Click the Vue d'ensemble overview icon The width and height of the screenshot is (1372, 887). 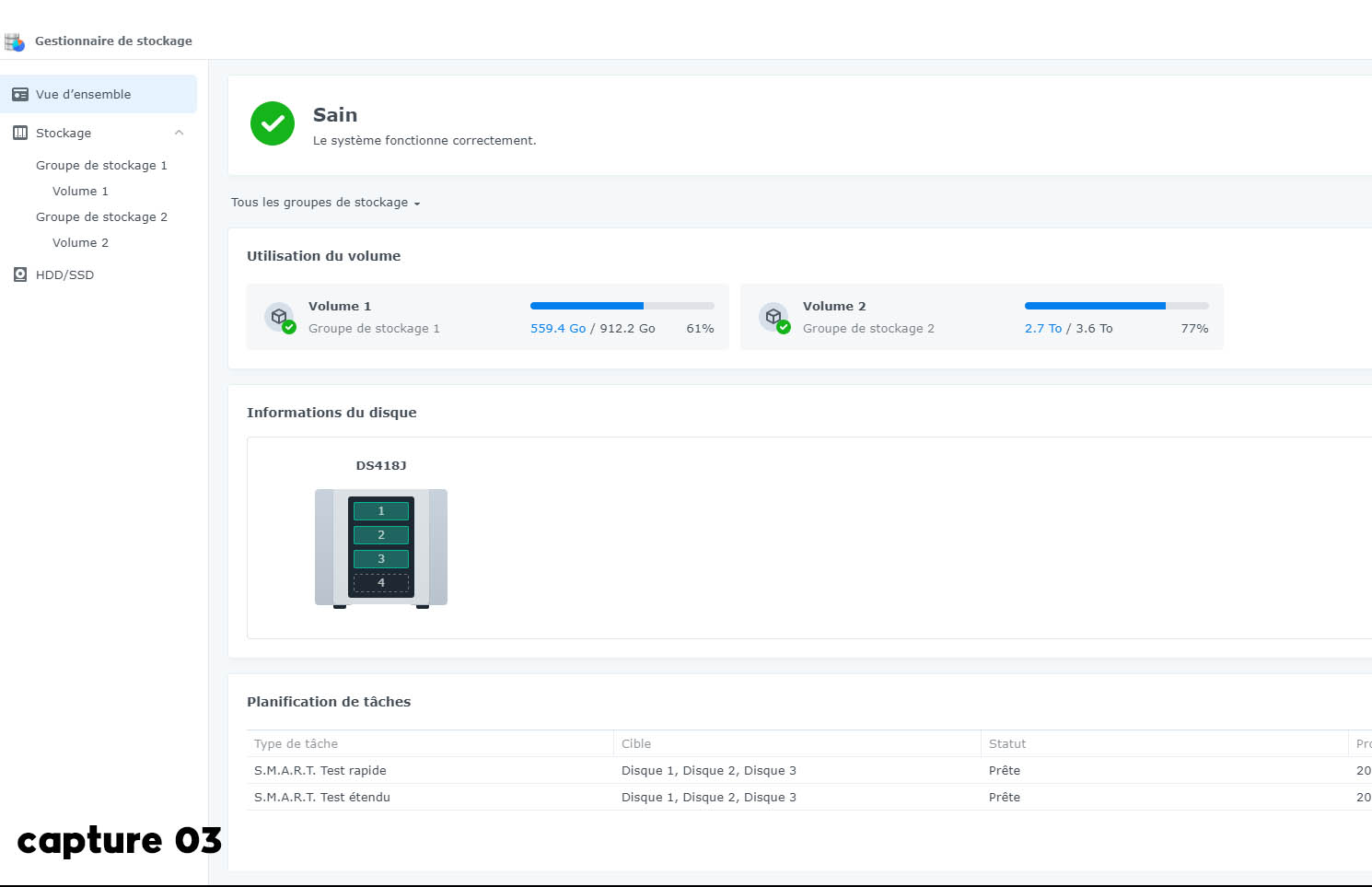[x=19, y=95]
